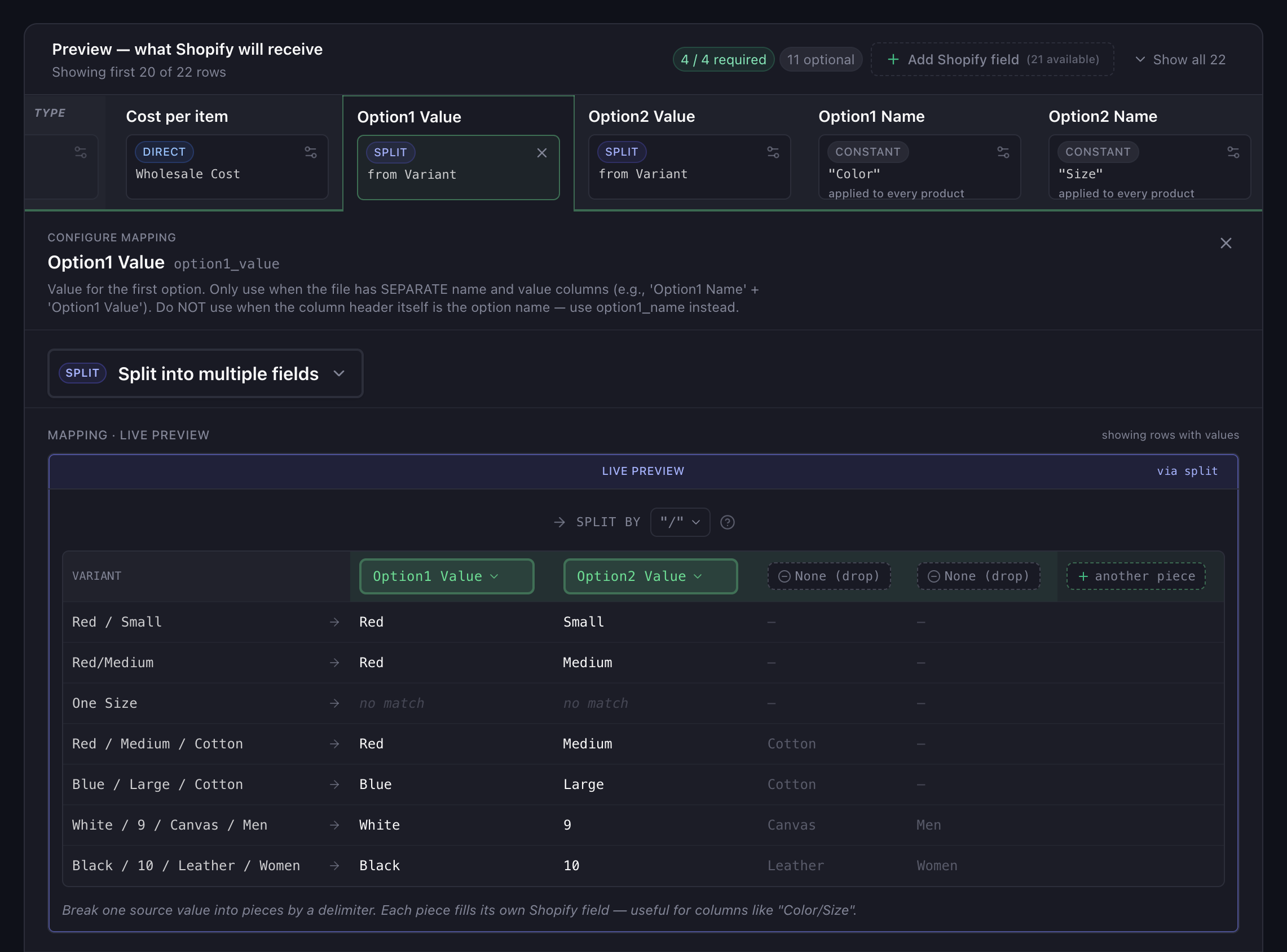Viewport: 1287px width, 952px height.
Task: Expand Show all 22 rows
Action: point(1180,59)
